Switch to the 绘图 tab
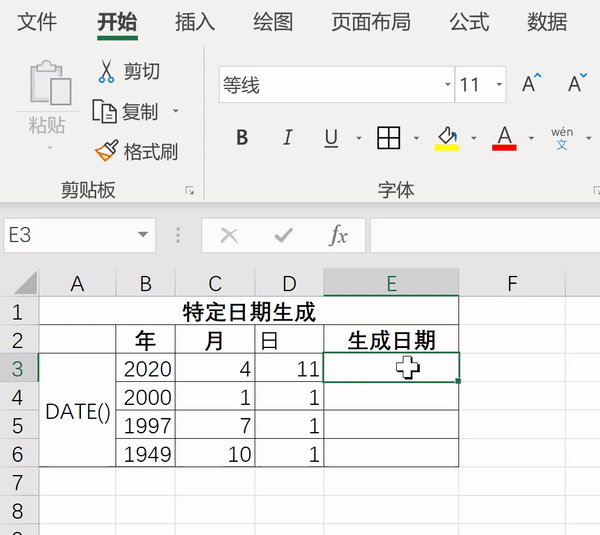The width and height of the screenshot is (600, 535). [273, 21]
